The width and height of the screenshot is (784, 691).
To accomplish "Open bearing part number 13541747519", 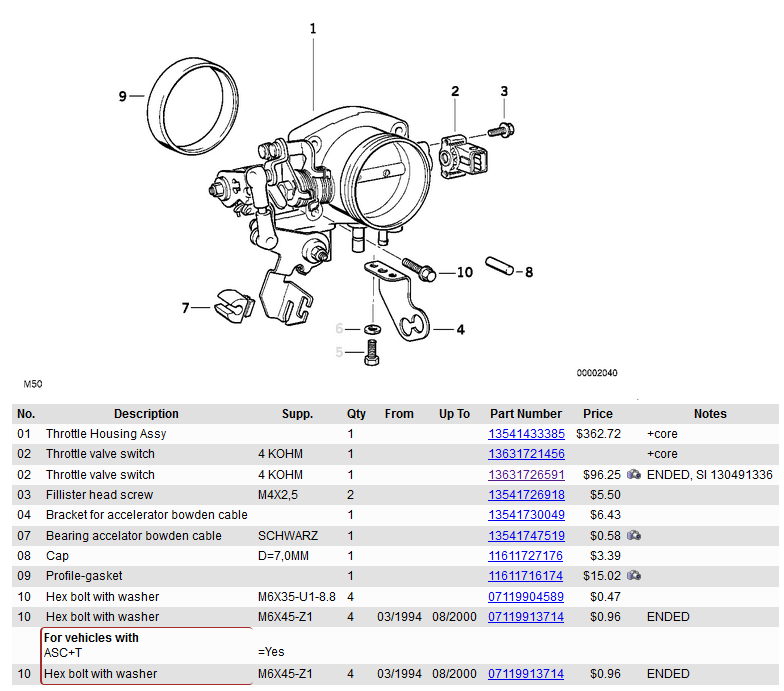I will click(526, 536).
